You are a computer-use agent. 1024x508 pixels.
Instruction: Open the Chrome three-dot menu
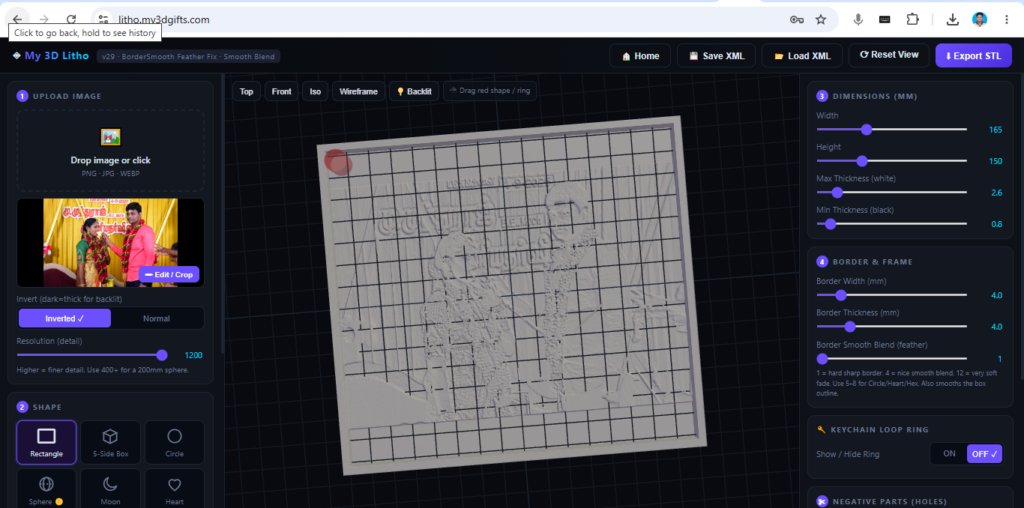(x=1006, y=20)
